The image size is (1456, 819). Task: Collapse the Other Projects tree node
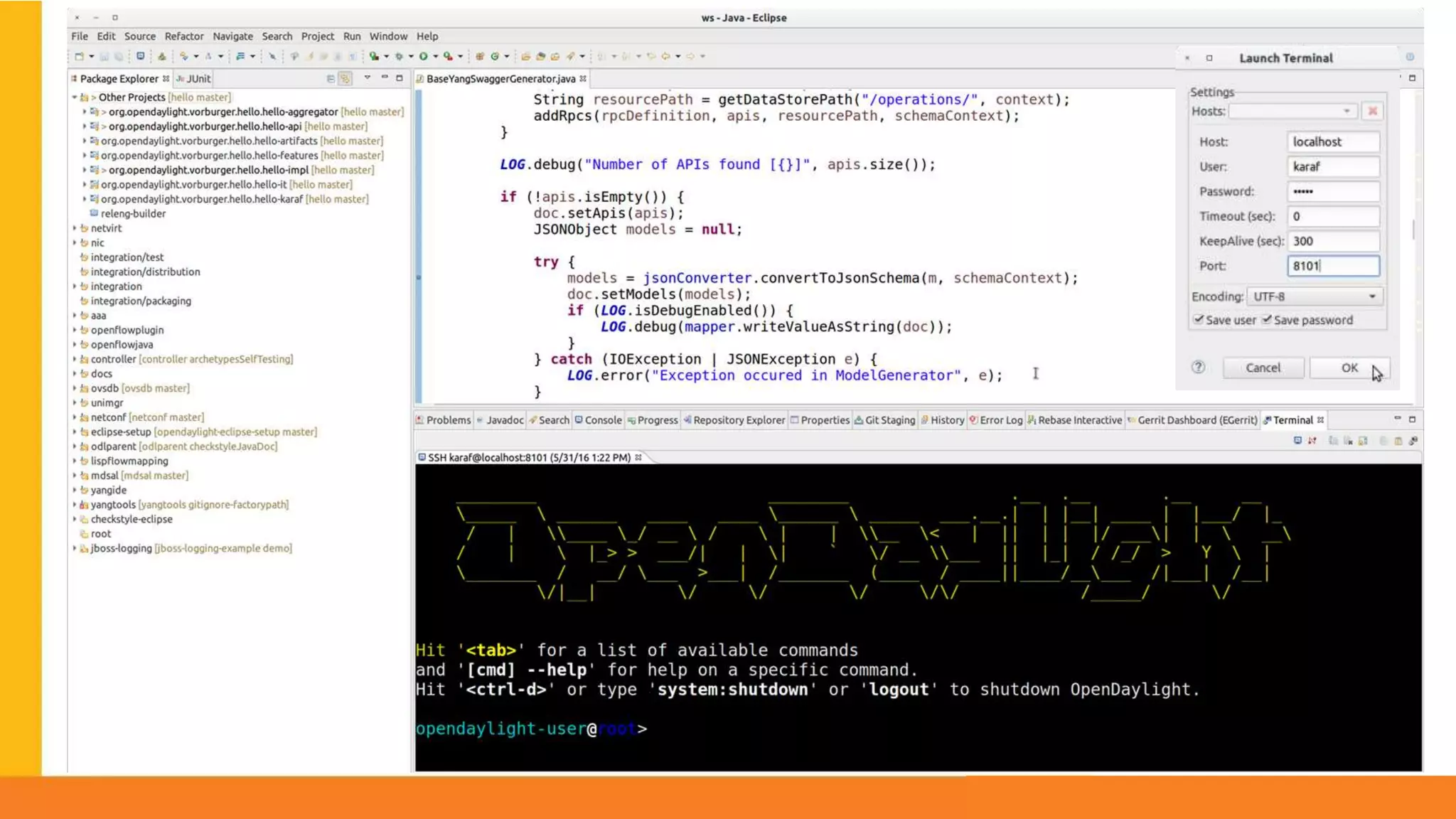click(x=75, y=97)
